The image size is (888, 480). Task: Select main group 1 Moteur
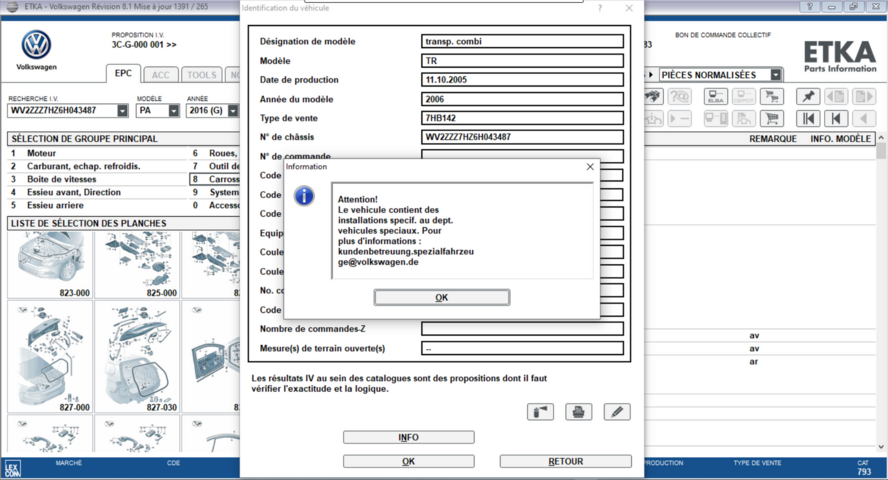[97, 153]
